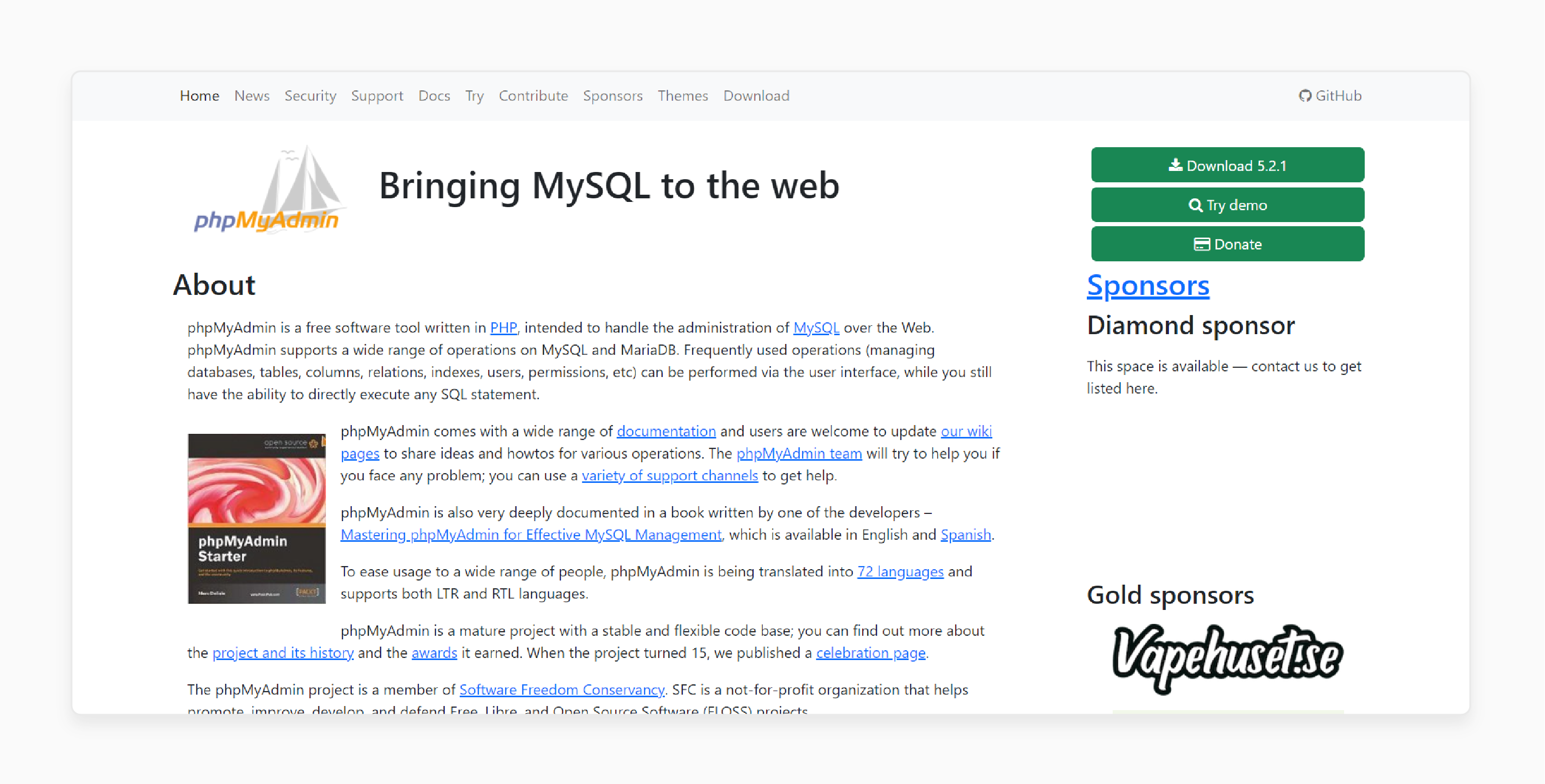
Task: Click the Try demo button
Action: [1228, 205]
